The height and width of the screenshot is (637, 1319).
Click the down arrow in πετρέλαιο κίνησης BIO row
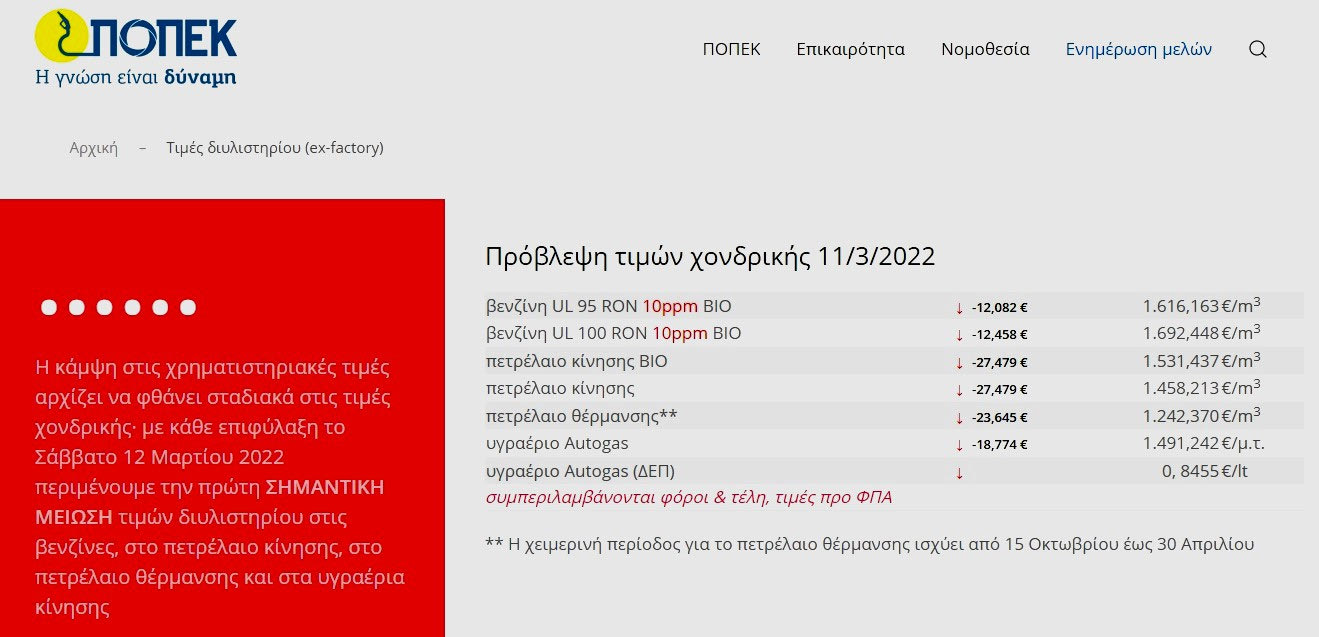(x=959, y=362)
